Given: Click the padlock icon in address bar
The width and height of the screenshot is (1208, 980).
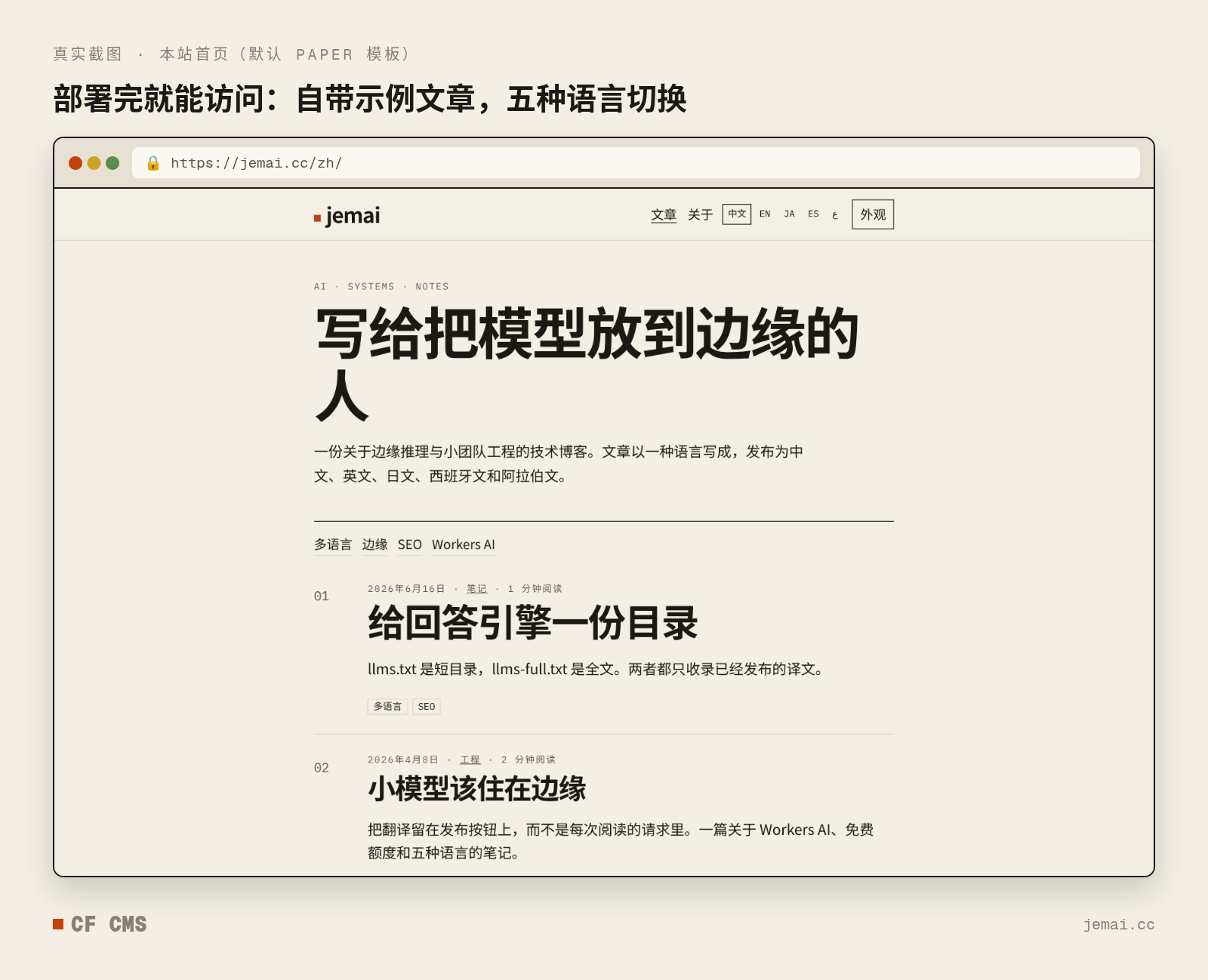Looking at the screenshot, I should (x=153, y=163).
